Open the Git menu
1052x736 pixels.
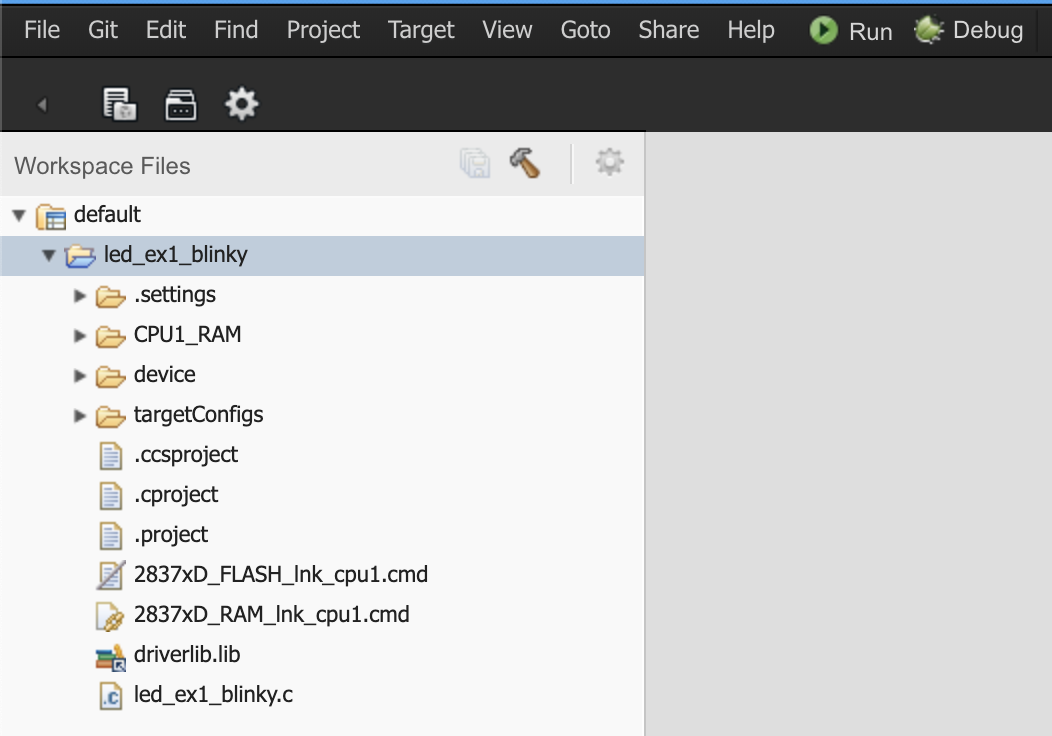click(x=103, y=30)
